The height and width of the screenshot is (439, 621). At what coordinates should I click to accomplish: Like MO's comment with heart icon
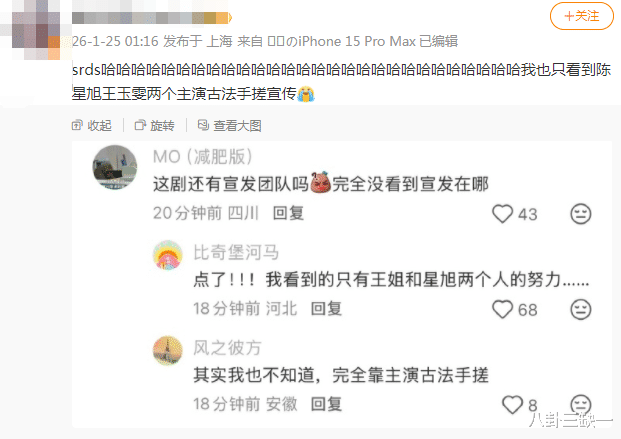point(503,214)
